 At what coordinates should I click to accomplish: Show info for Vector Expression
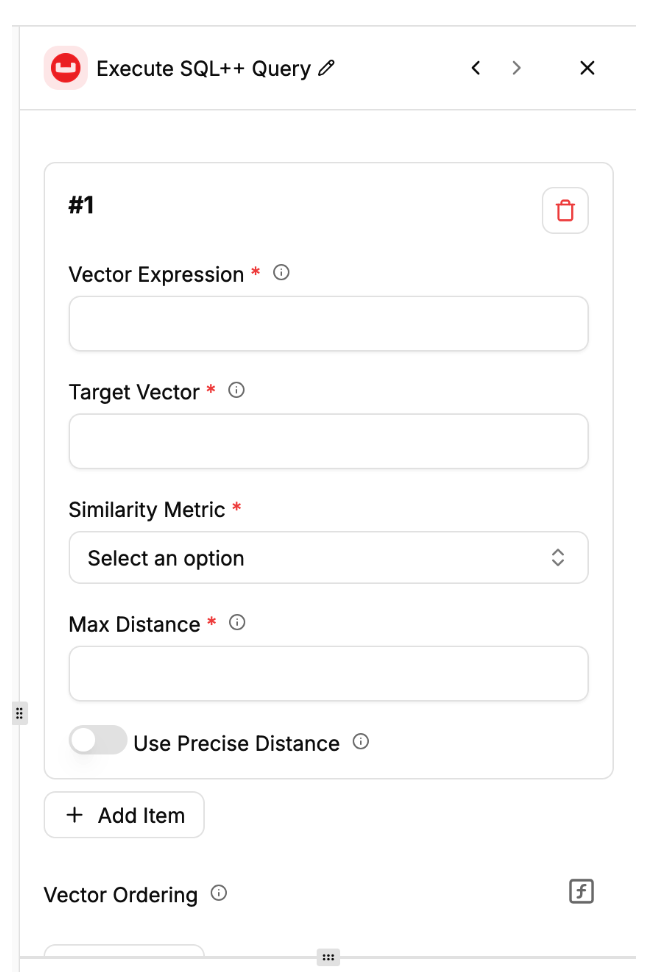(x=282, y=273)
